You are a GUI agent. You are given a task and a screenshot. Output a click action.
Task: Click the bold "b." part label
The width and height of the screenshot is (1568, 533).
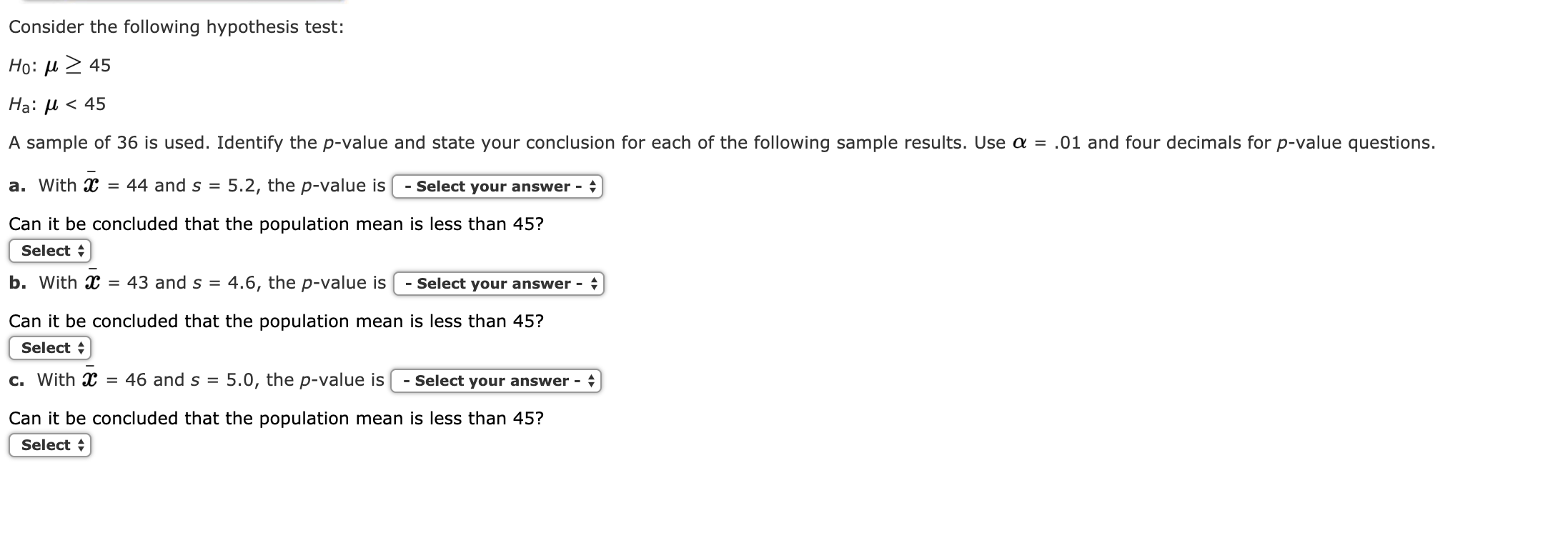[x=17, y=283]
